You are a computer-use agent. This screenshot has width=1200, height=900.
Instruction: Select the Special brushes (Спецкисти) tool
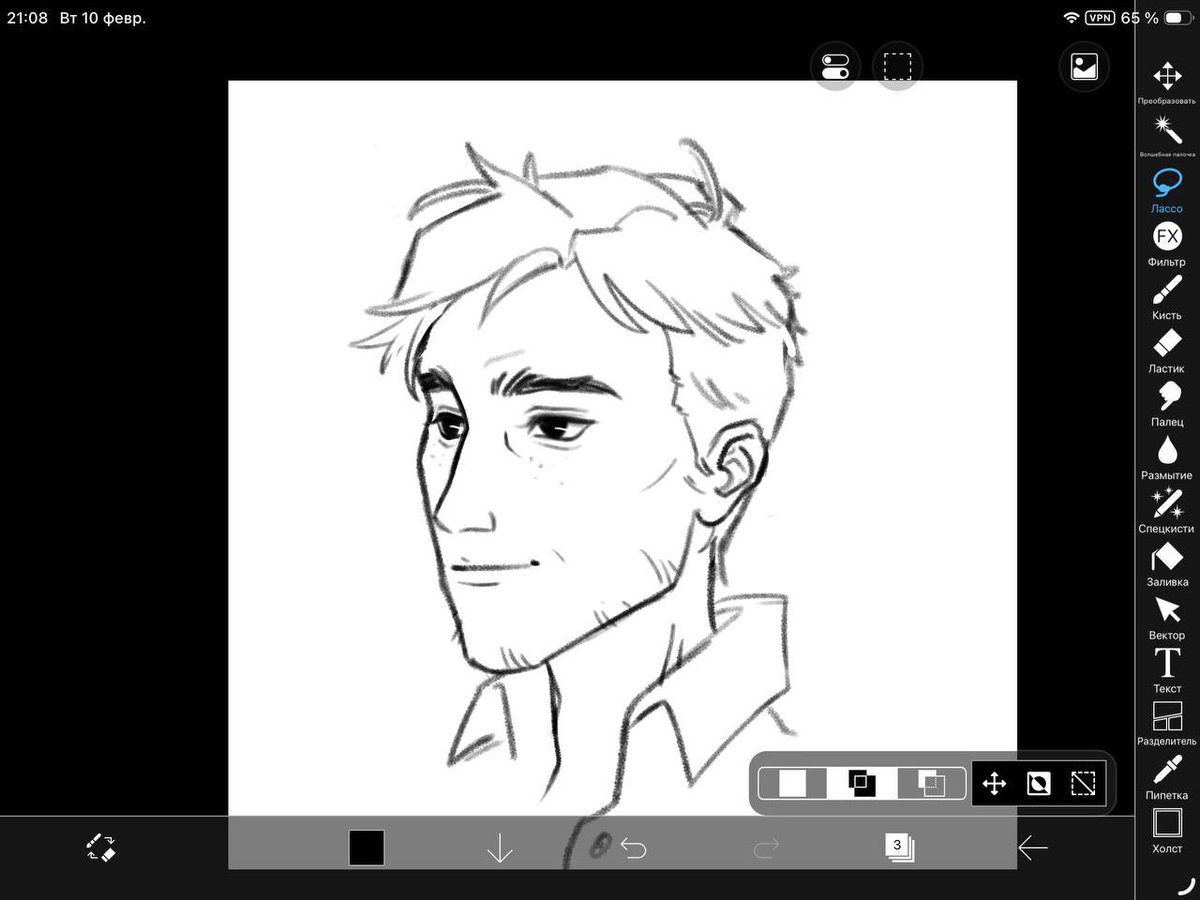[x=1167, y=510]
